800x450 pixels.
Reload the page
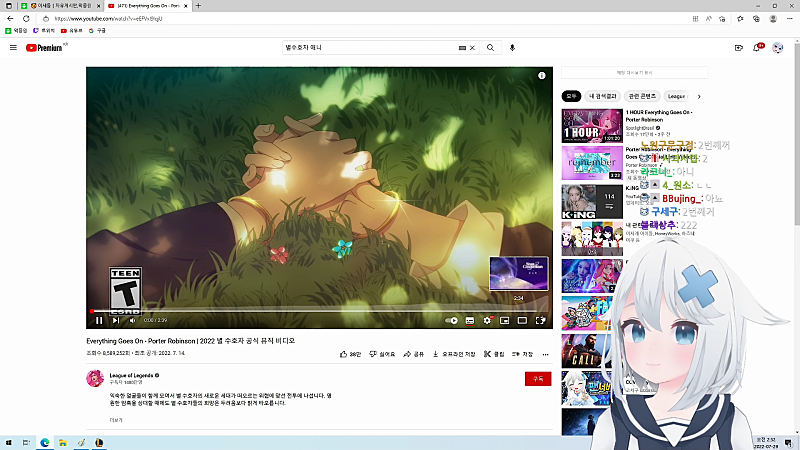click(x=26, y=18)
